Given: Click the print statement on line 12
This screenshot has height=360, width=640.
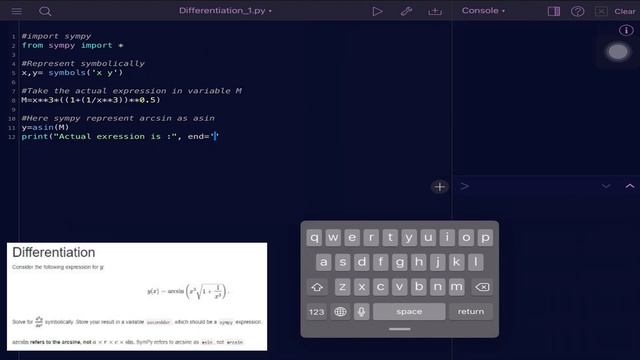Looking at the screenshot, I should 120,136.
